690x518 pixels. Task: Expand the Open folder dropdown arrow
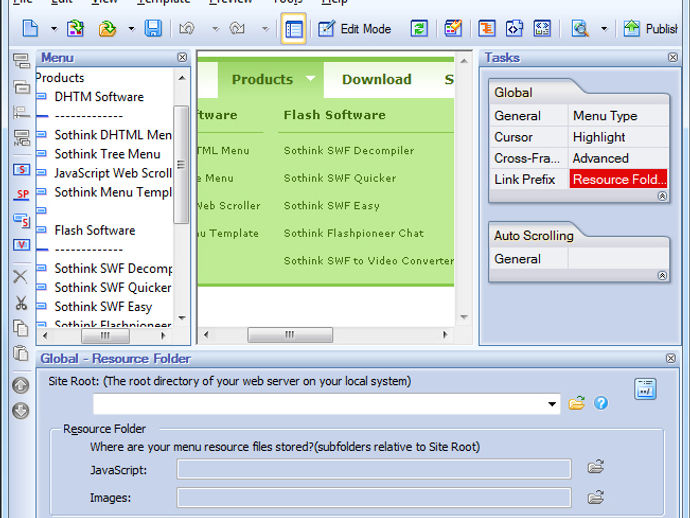point(131,29)
